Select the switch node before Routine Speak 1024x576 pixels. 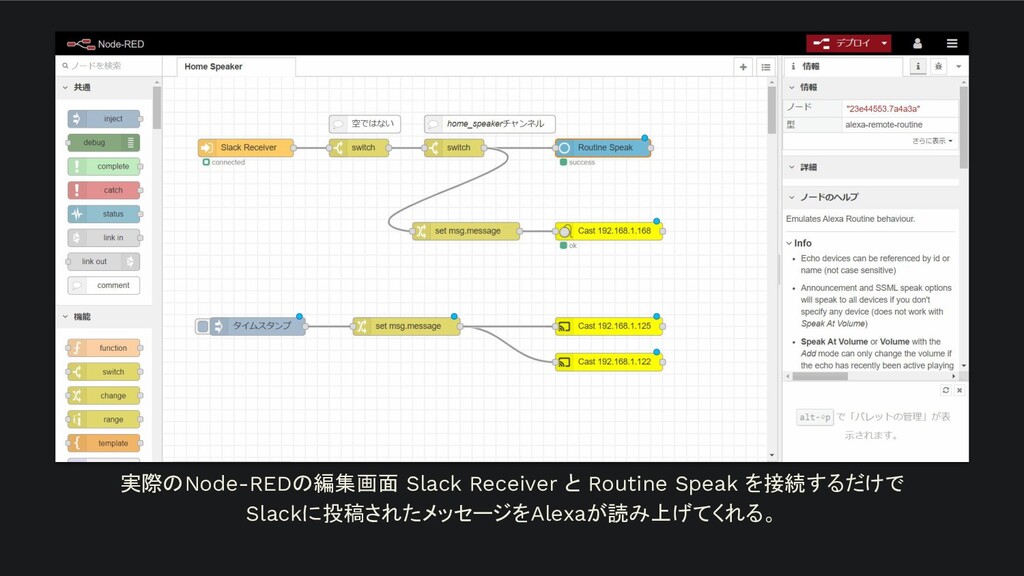455,148
